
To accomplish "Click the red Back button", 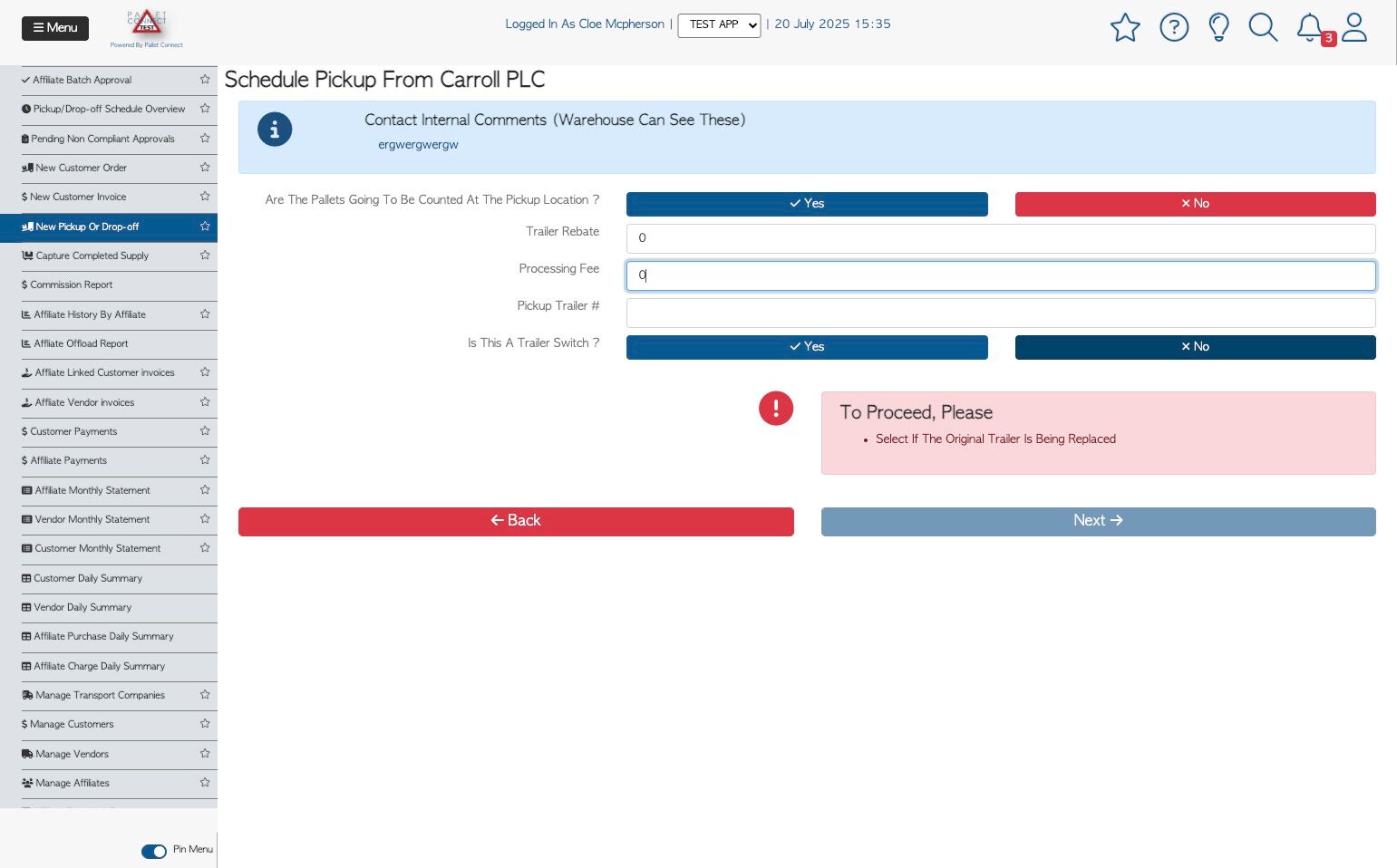I will coord(516,521).
